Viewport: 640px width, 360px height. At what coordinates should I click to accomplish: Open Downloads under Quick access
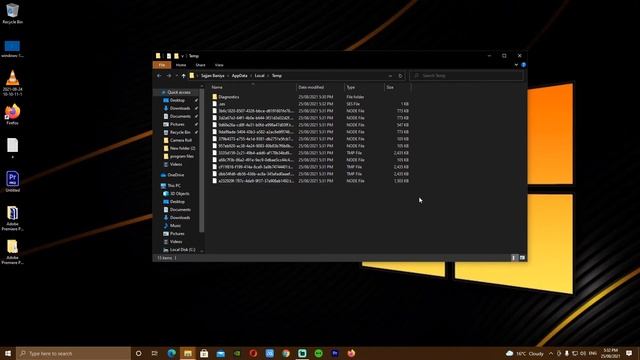point(180,108)
